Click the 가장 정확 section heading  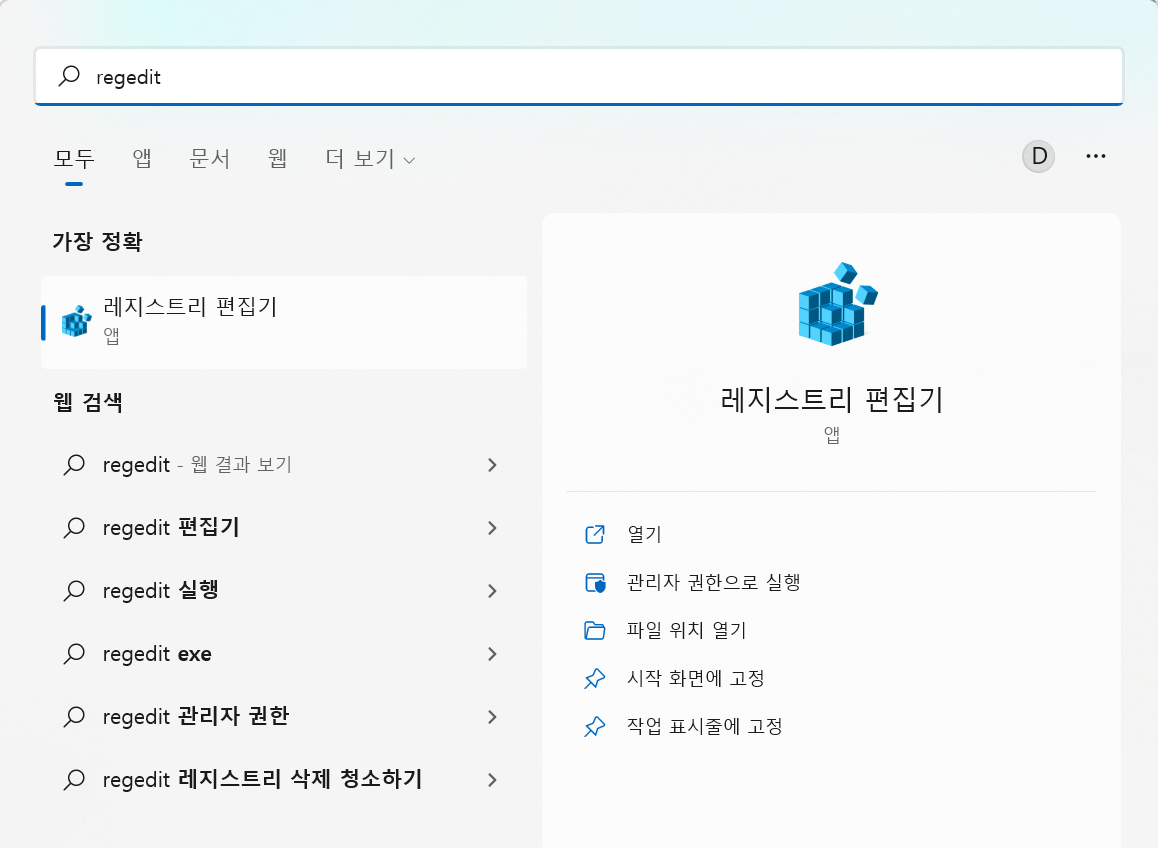point(97,242)
